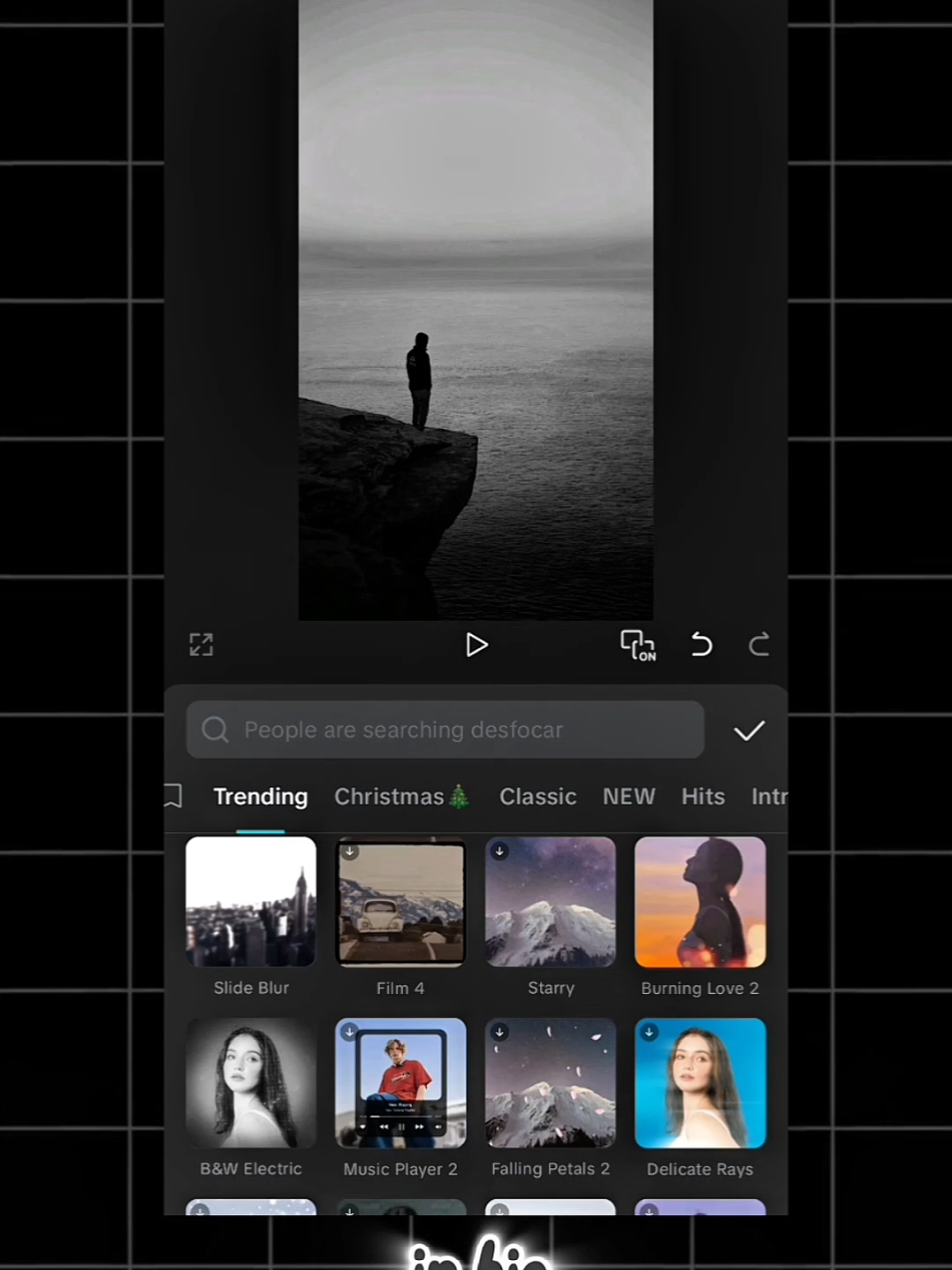This screenshot has width=952, height=1270.
Task: Switch to the Christmas tab
Action: (402, 796)
